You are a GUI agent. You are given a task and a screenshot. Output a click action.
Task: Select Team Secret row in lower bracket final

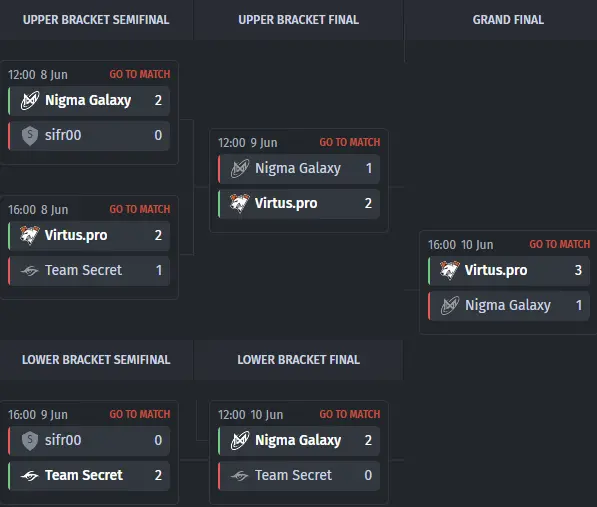point(299,475)
